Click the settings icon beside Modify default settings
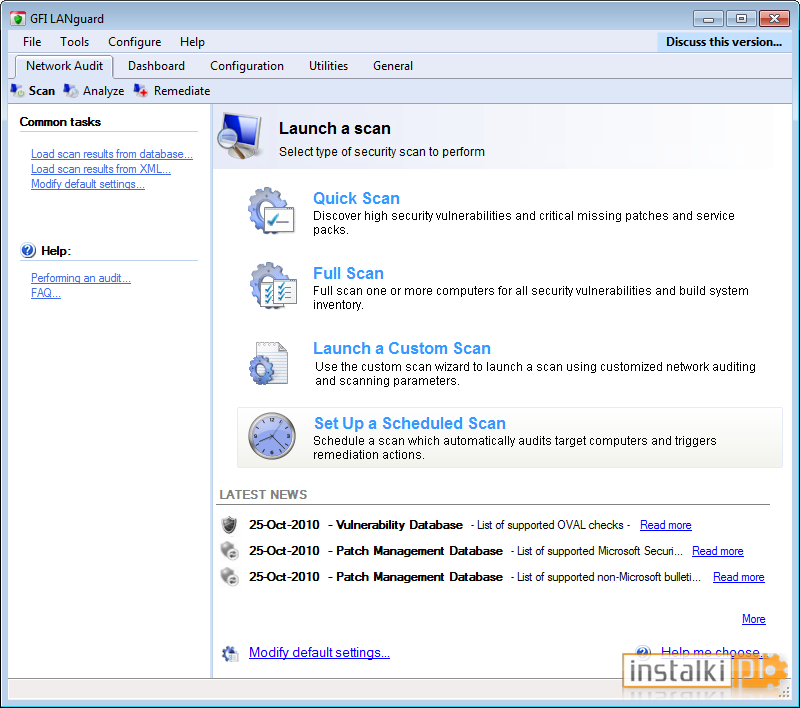This screenshot has height=708, width=800. click(x=230, y=653)
